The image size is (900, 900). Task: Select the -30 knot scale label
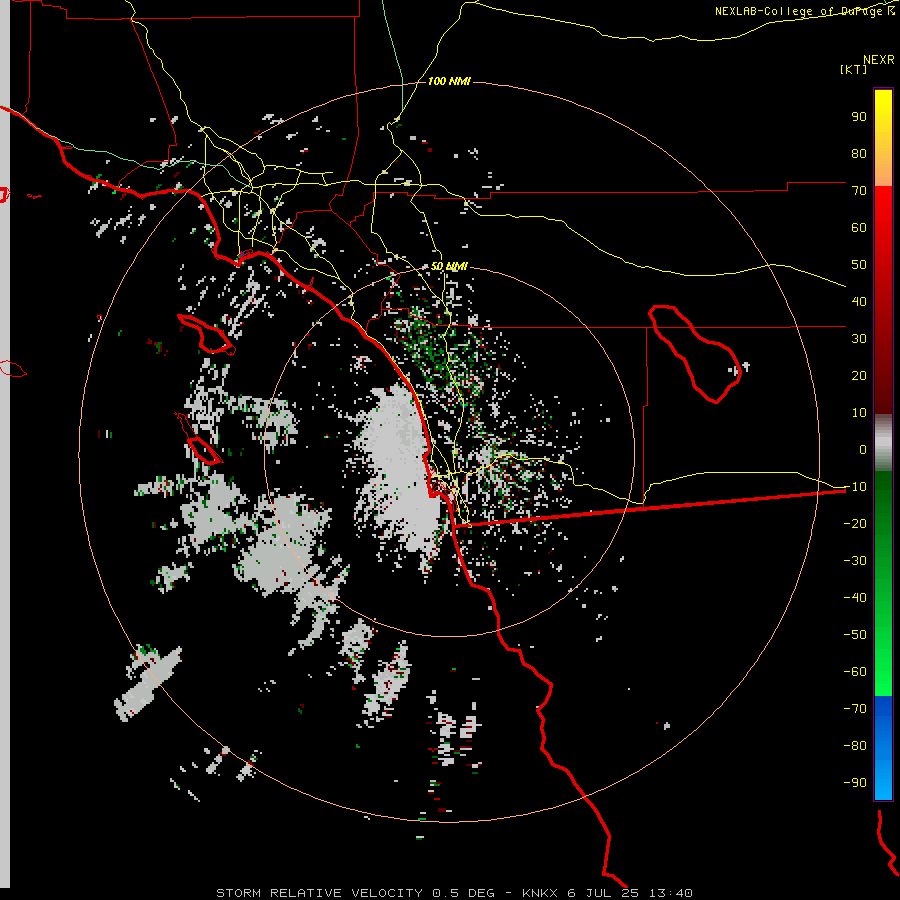coord(855,560)
